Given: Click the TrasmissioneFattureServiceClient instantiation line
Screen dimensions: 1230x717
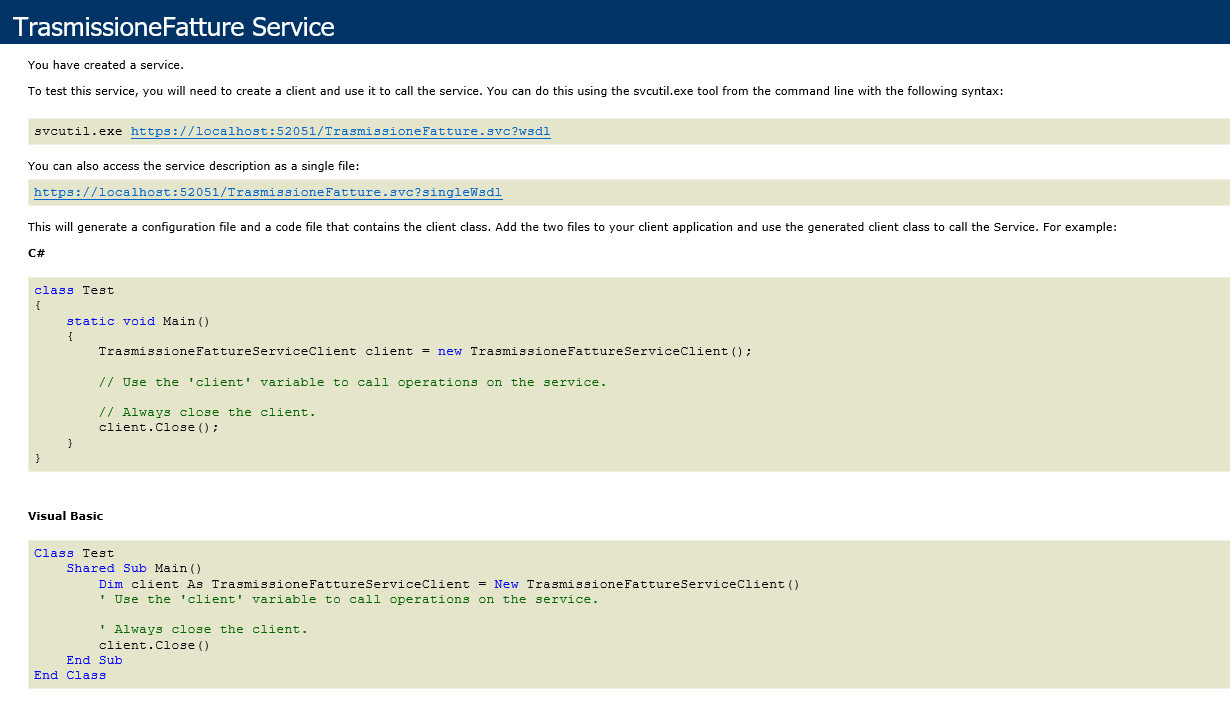Looking at the screenshot, I should pyautogui.click(x=425, y=351).
